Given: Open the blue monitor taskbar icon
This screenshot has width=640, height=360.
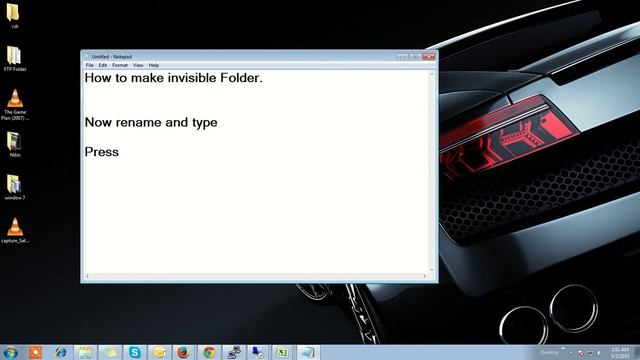Looking at the screenshot, I should pos(258,352).
